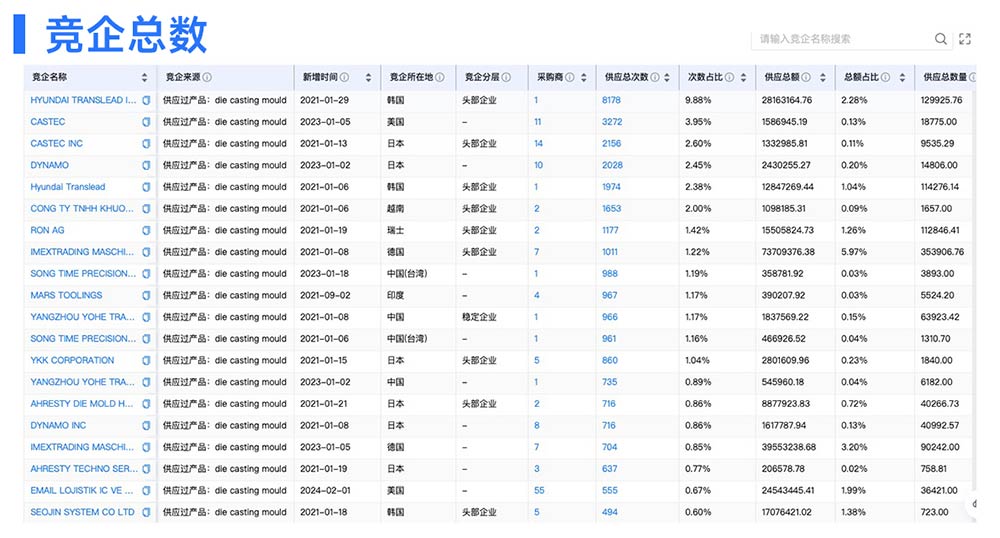The height and width of the screenshot is (538, 1000).
Task: Click the fullscreen expand icon
Action: click(x=965, y=39)
